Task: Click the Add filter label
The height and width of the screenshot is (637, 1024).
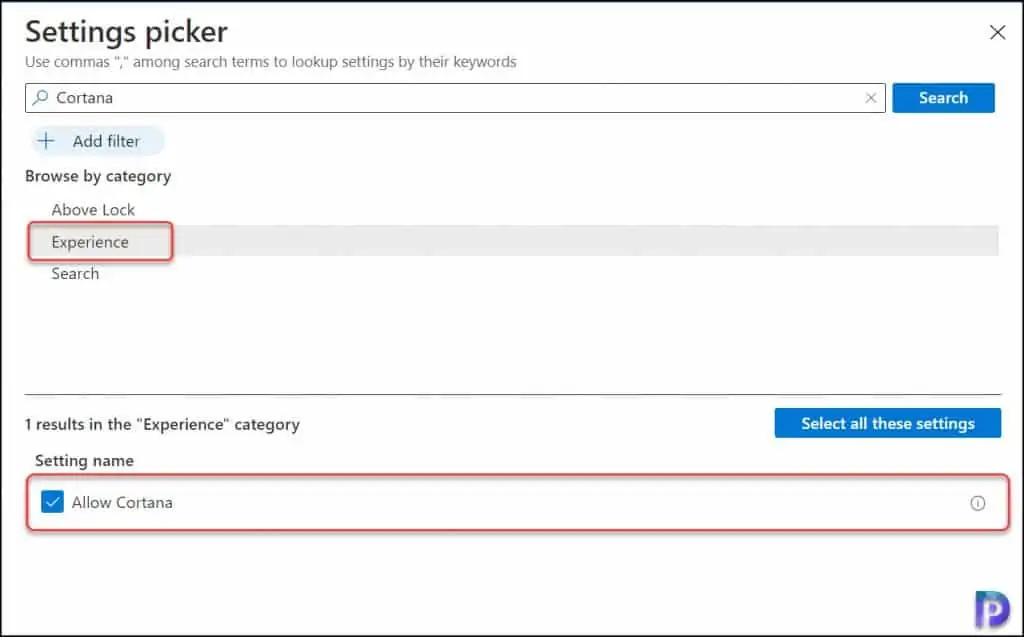Action: [x=106, y=141]
